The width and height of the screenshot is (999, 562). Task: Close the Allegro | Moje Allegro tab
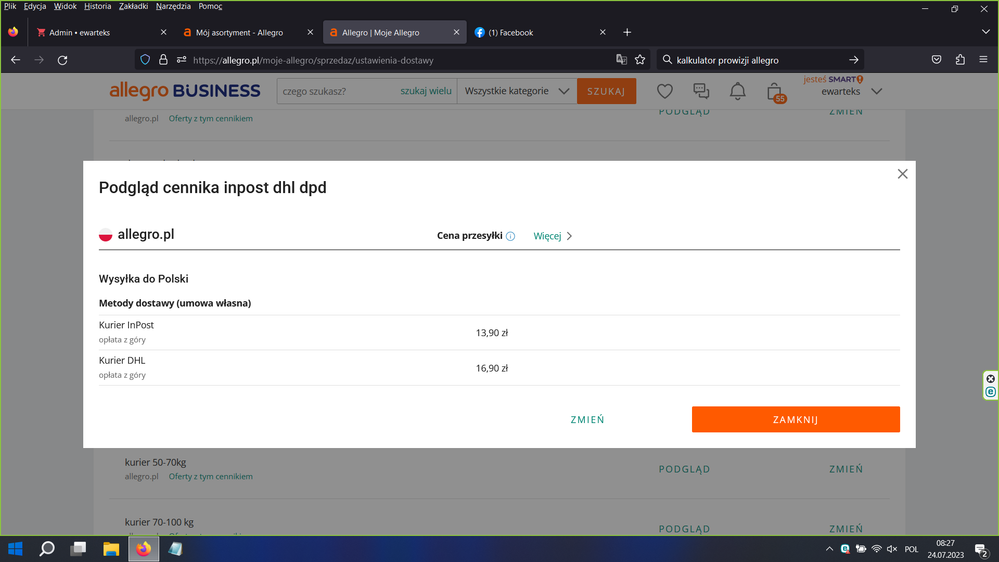point(456,32)
